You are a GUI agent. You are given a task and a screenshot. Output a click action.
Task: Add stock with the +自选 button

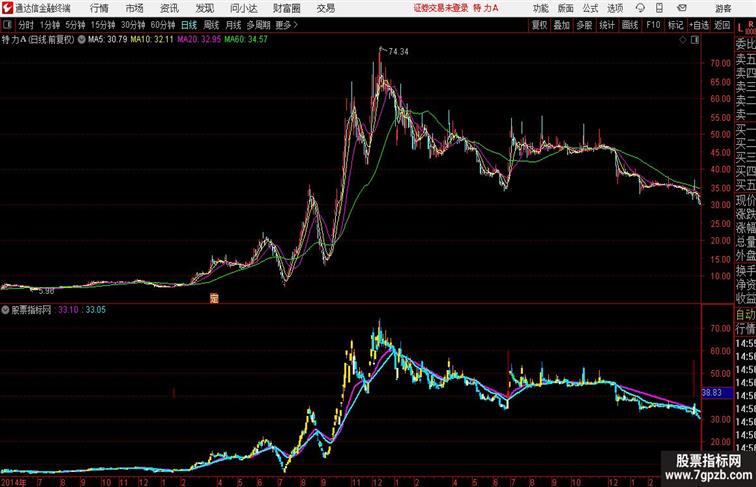point(699,25)
